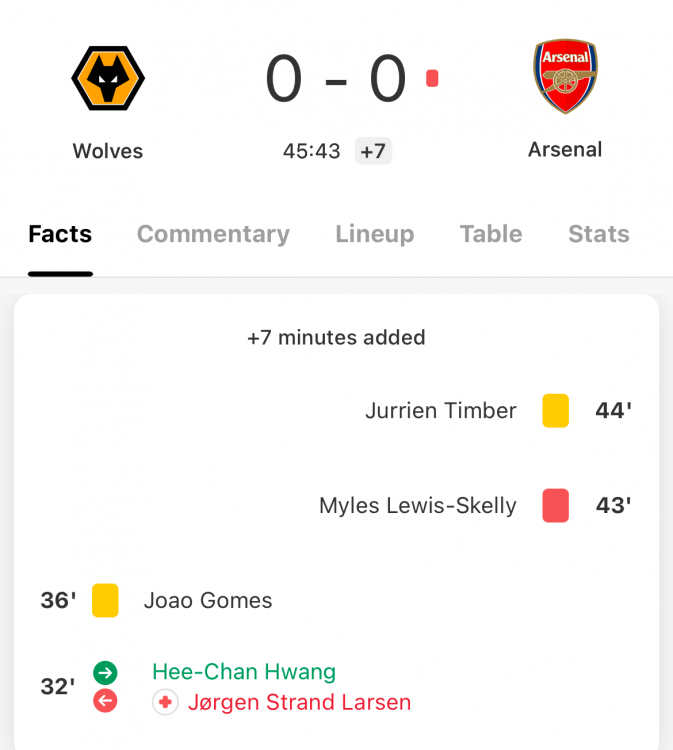Switch to the Table tab

coord(491,234)
